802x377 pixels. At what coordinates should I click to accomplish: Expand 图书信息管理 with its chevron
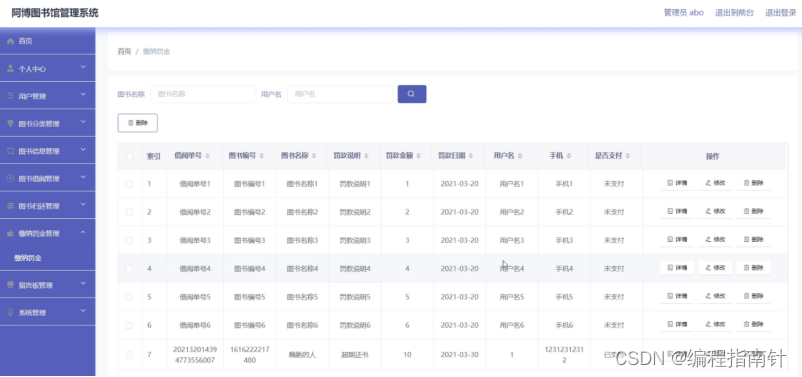point(83,150)
